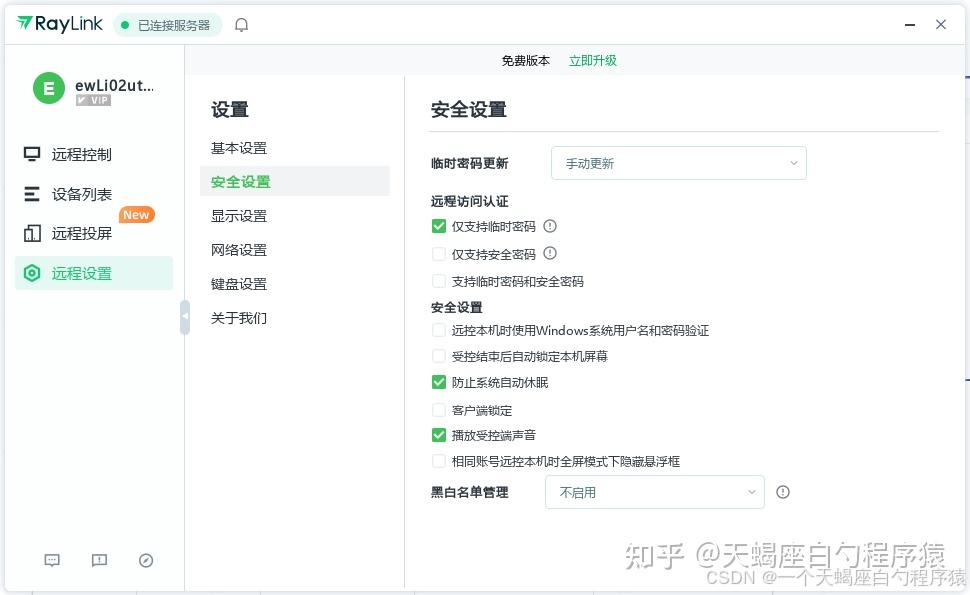The image size is (970, 595).
Task: Click the 免费版本 label
Action: point(525,61)
